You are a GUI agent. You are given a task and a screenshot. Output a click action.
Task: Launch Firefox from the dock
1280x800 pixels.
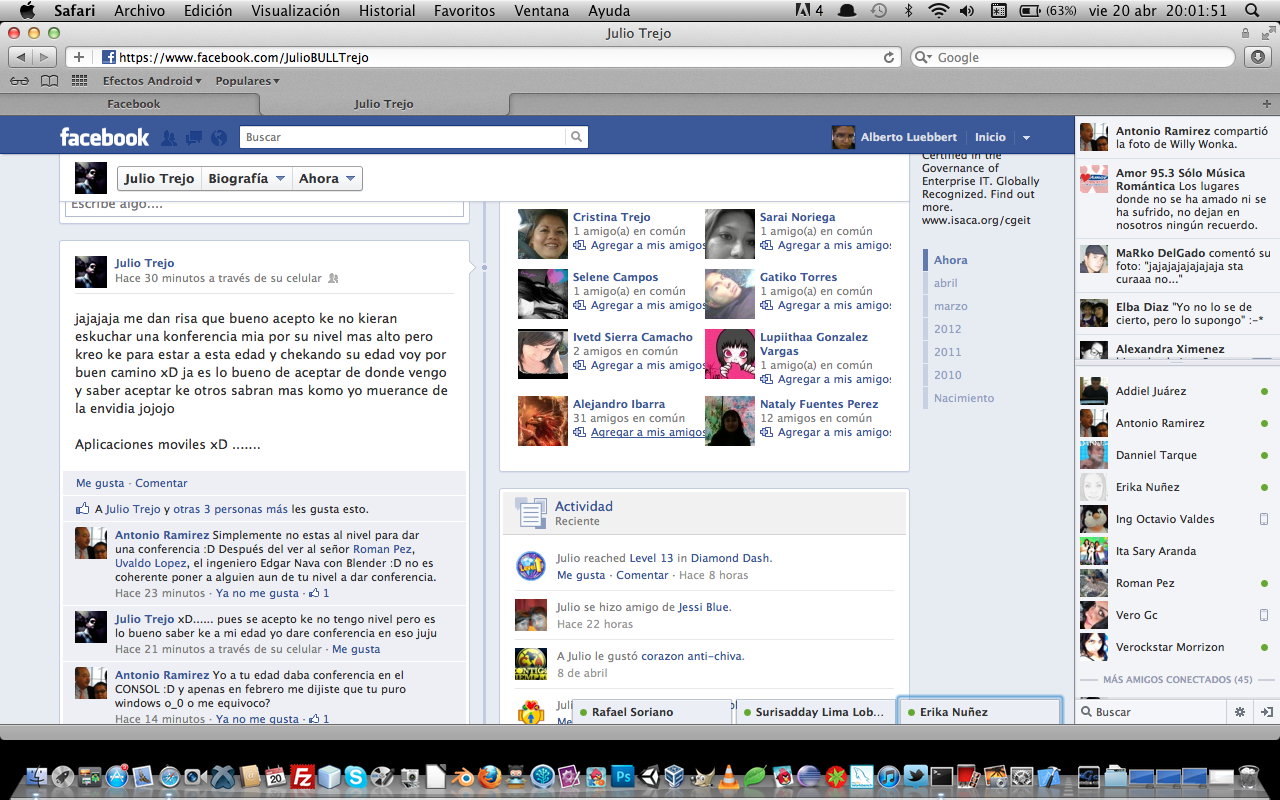click(x=489, y=776)
